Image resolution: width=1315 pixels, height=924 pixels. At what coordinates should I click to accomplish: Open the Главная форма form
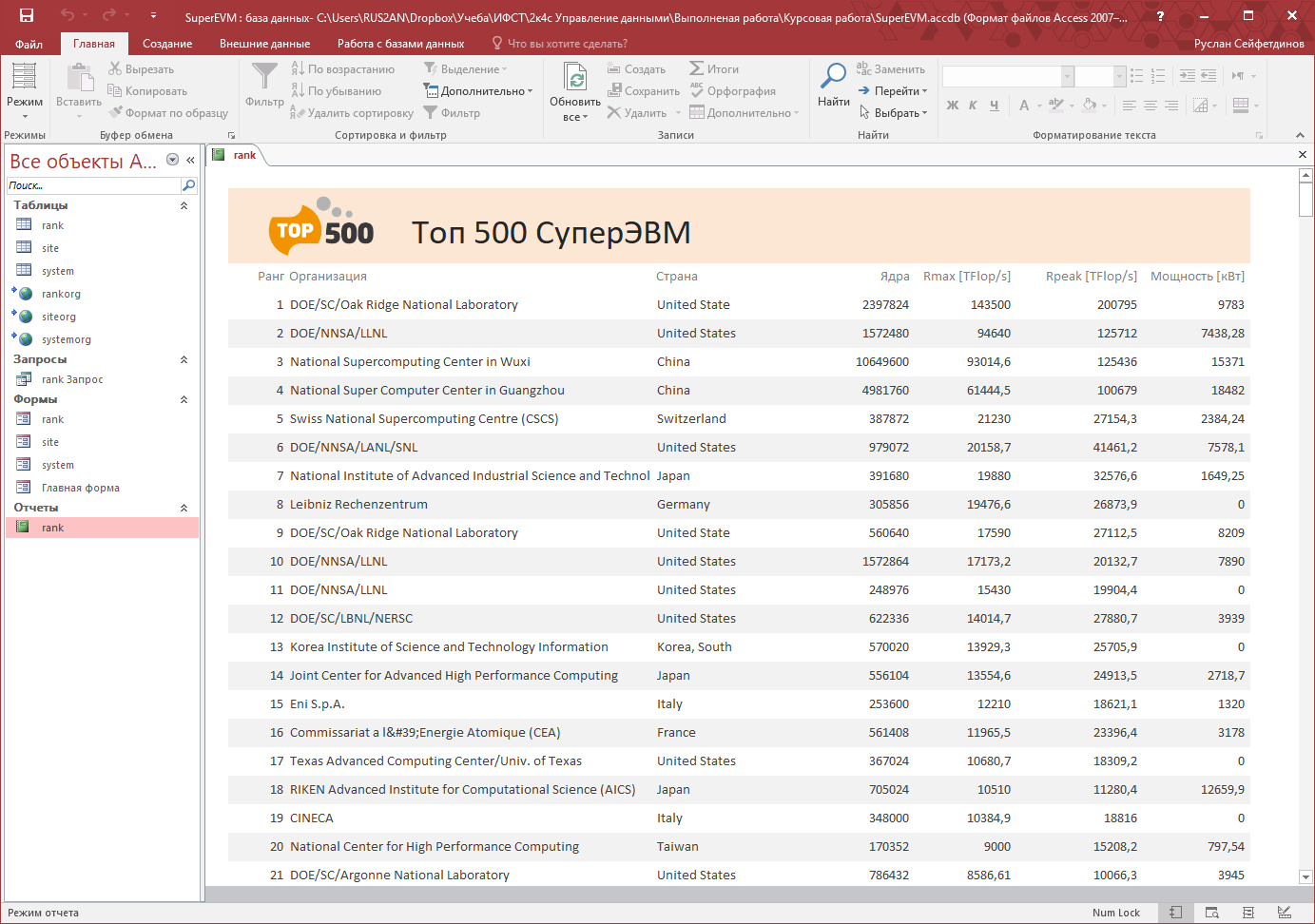(81, 488)
